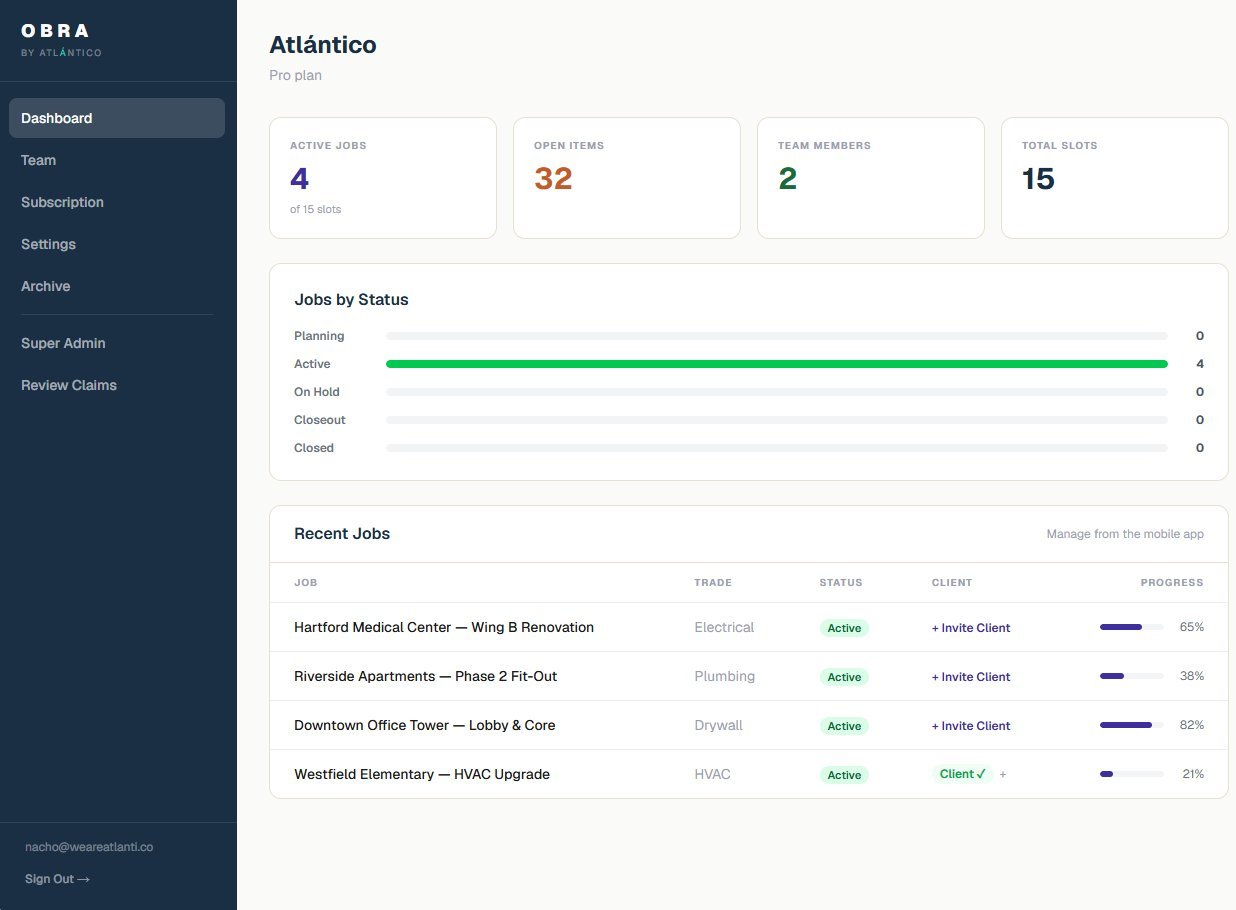The image size is (1236, 910).
Task: Click the On Hold status bar
Action: tap(777, 392)
